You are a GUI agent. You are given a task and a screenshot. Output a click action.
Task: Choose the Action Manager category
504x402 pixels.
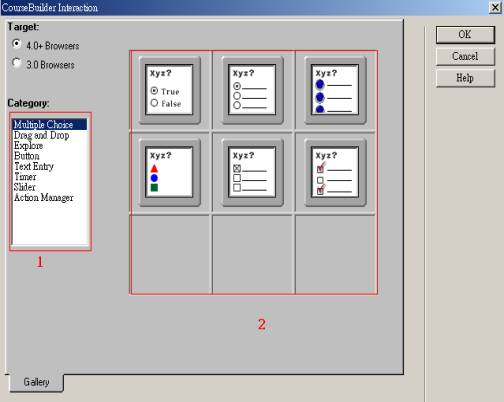50,197
